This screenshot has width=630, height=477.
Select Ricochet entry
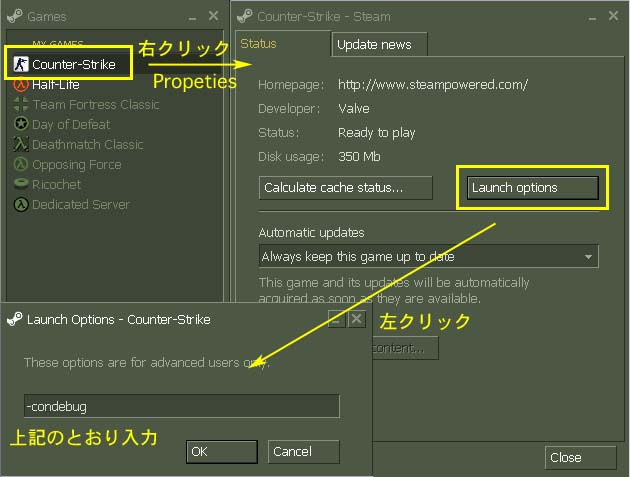[x=56, y=184]
